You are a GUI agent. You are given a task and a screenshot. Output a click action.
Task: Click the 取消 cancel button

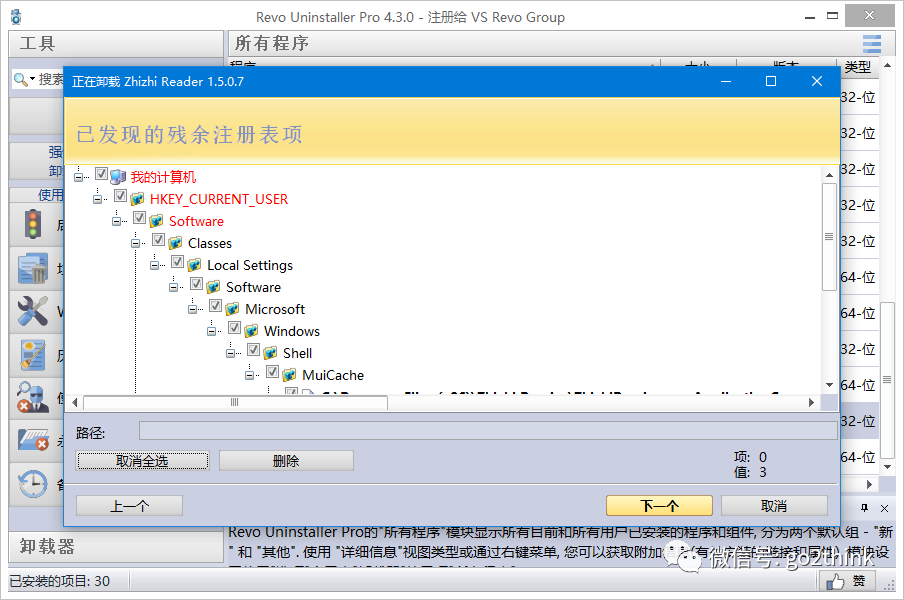pyautogui.click(x=774, y=506)
